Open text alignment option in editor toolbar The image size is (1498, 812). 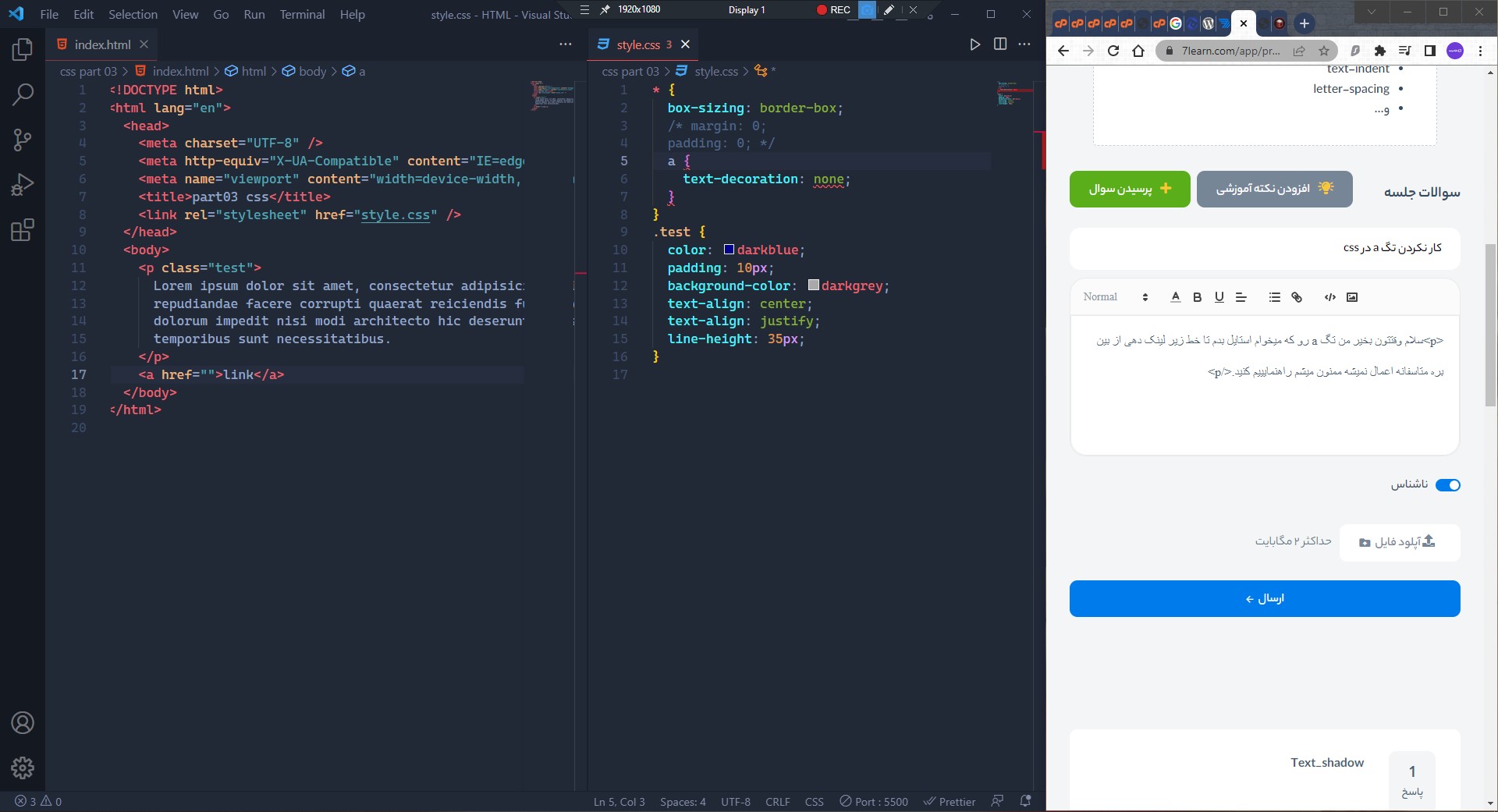[x=1241, y=297]
